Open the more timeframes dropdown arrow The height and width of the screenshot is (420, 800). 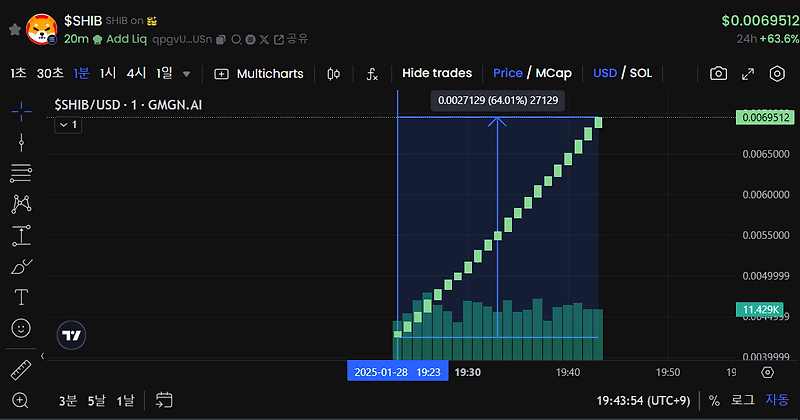[187, 74]
